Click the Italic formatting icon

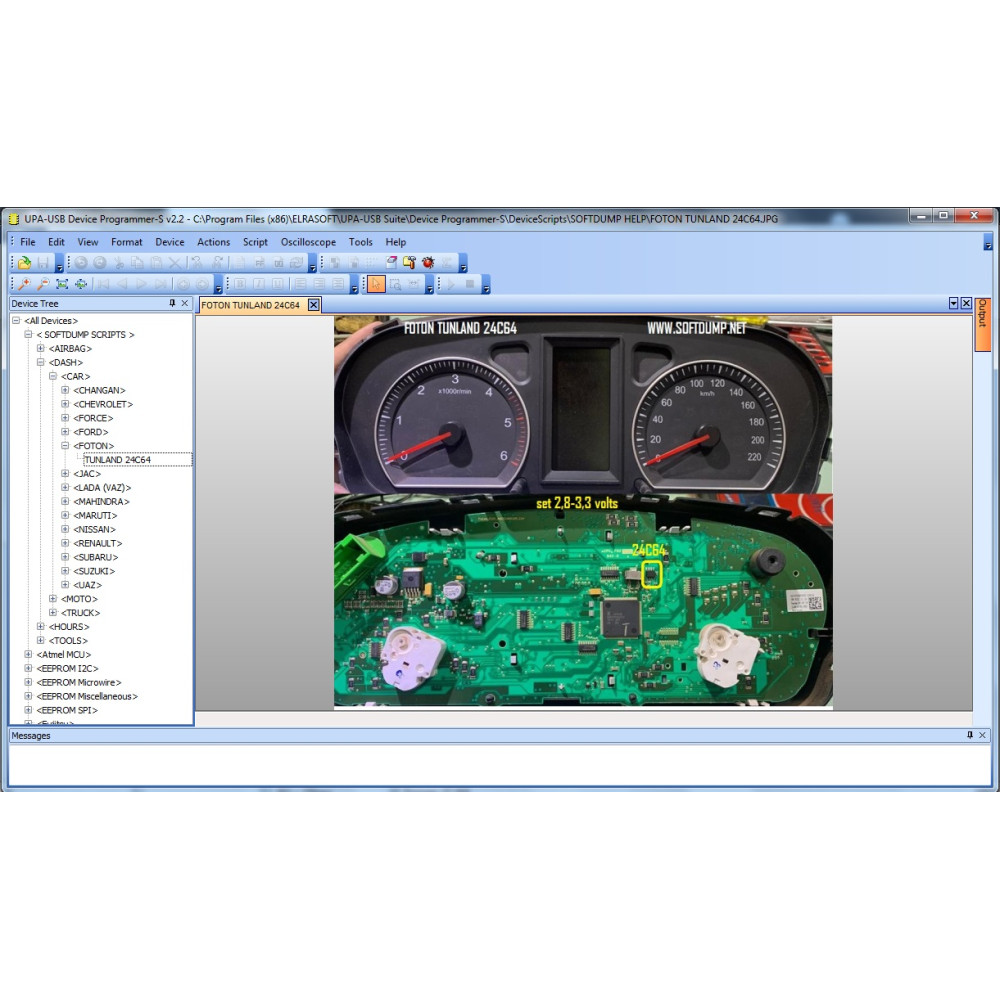259,284
